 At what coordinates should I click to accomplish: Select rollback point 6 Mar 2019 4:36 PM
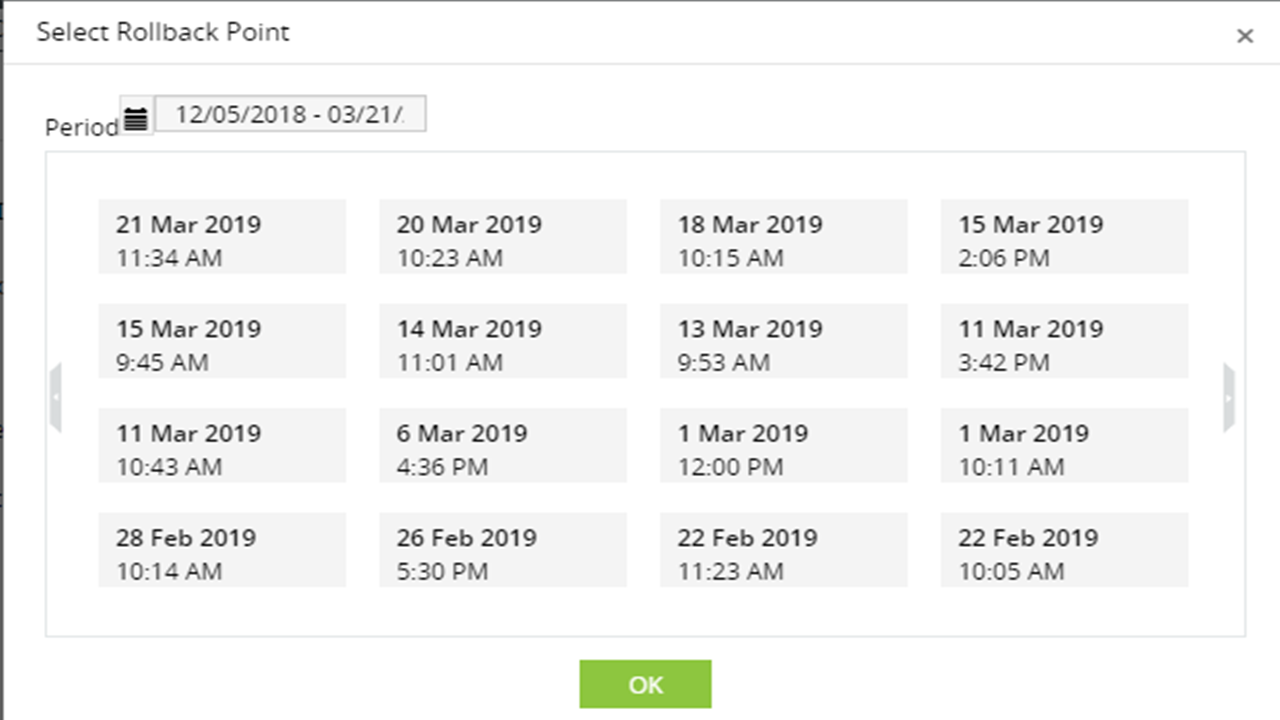(503, 446)
